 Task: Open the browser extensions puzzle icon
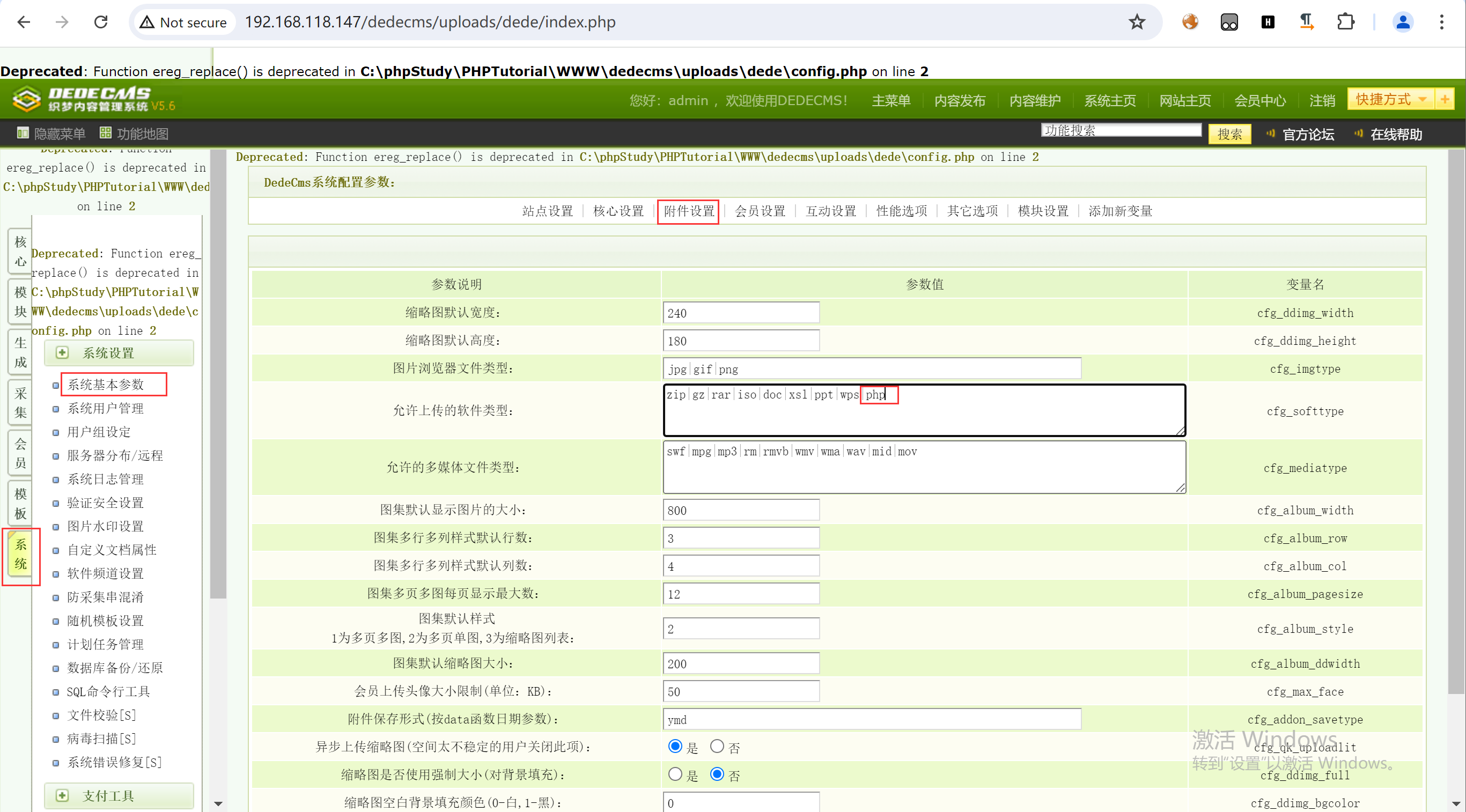1345,22
